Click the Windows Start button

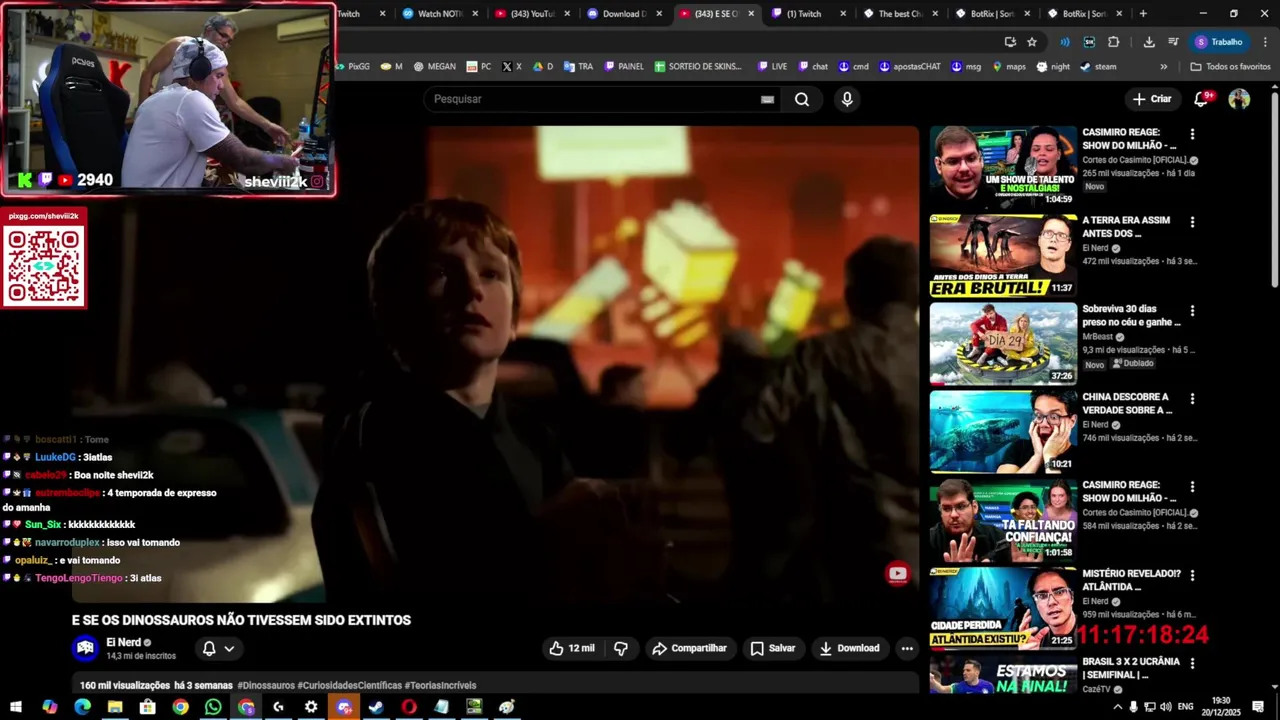click(16, 707)
